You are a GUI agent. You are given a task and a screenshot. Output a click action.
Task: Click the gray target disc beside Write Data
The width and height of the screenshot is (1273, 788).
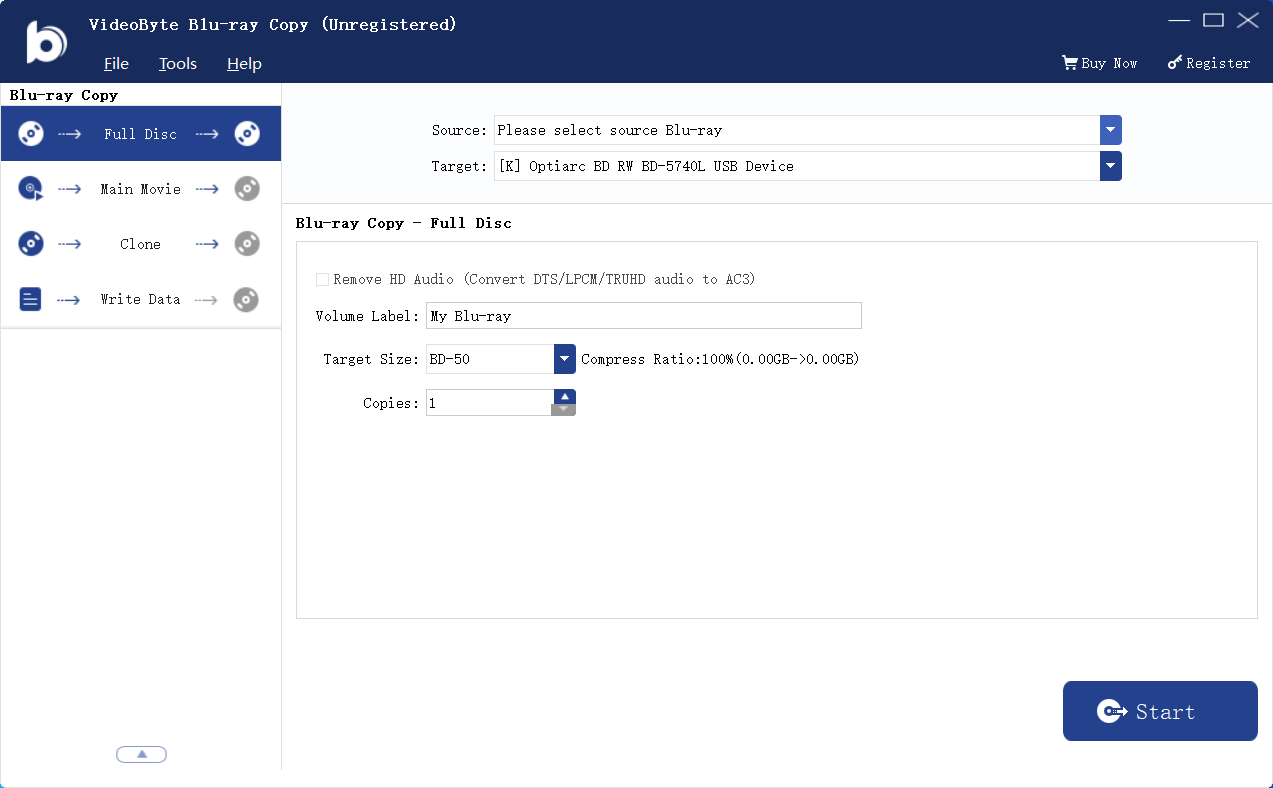[247, 299]
